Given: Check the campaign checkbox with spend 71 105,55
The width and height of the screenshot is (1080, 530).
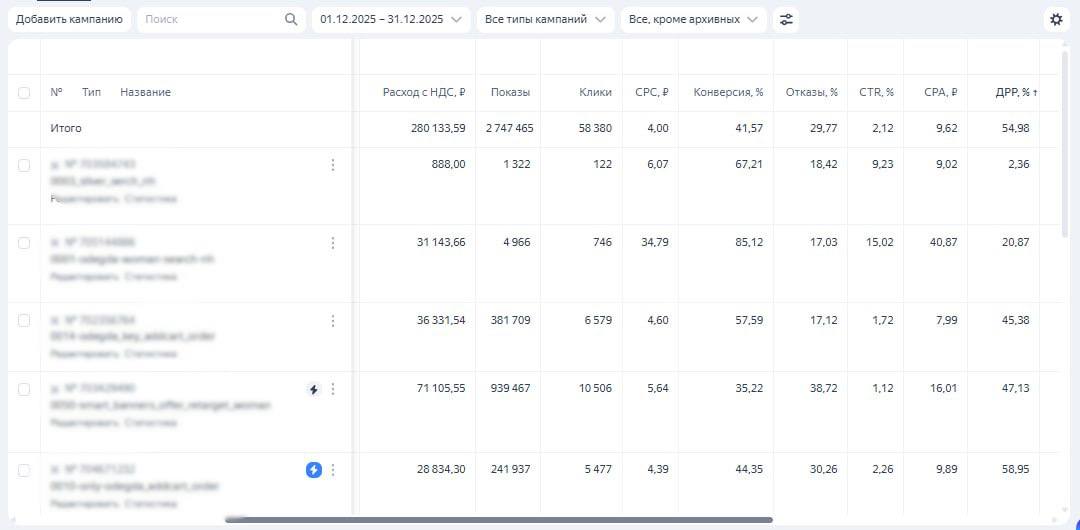Looking at the screenshot, I should 24,389.
